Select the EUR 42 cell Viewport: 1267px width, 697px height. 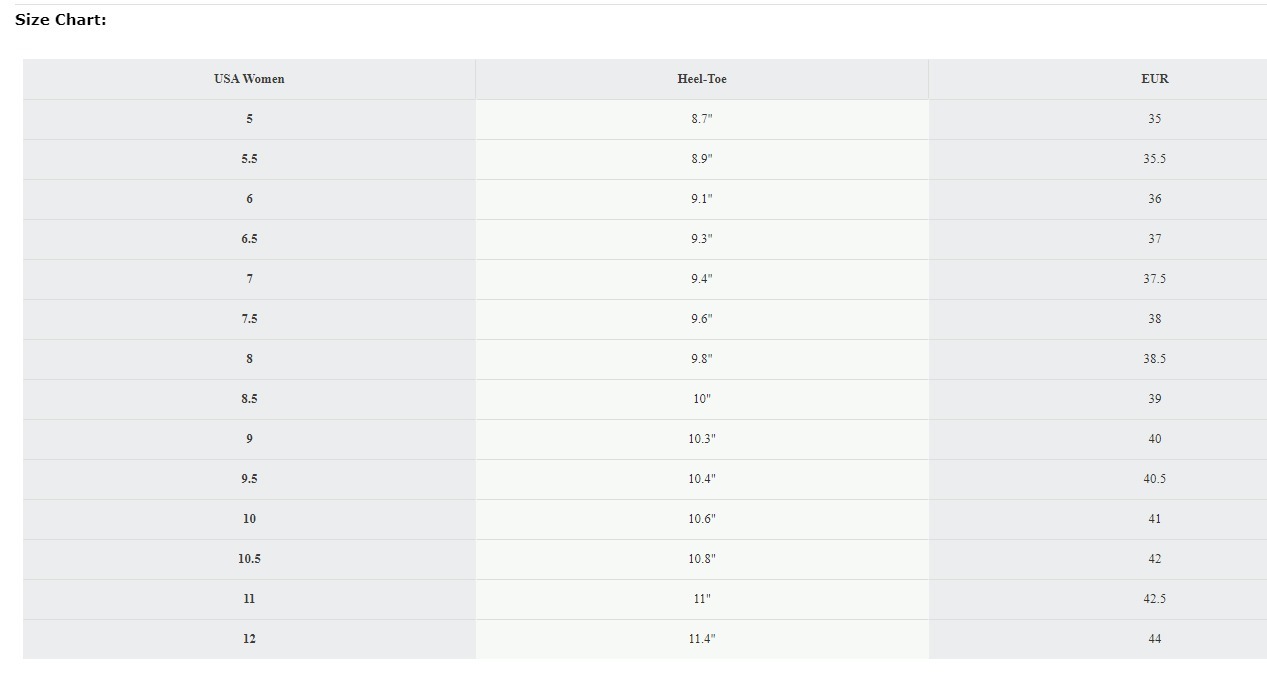[1154, 559]
